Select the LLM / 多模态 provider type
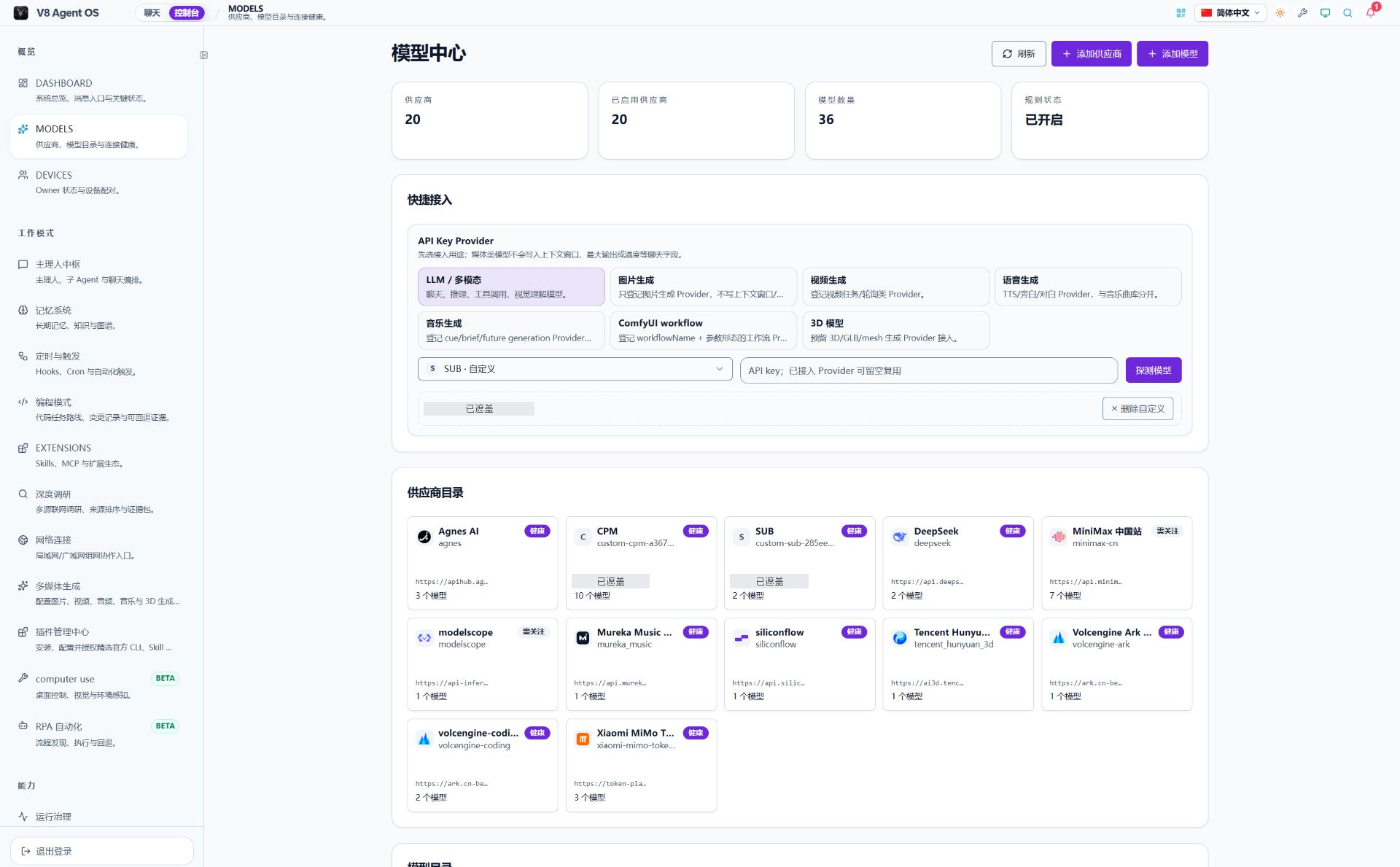Viewport: 1400px width, 867px height. click(511, 287)
